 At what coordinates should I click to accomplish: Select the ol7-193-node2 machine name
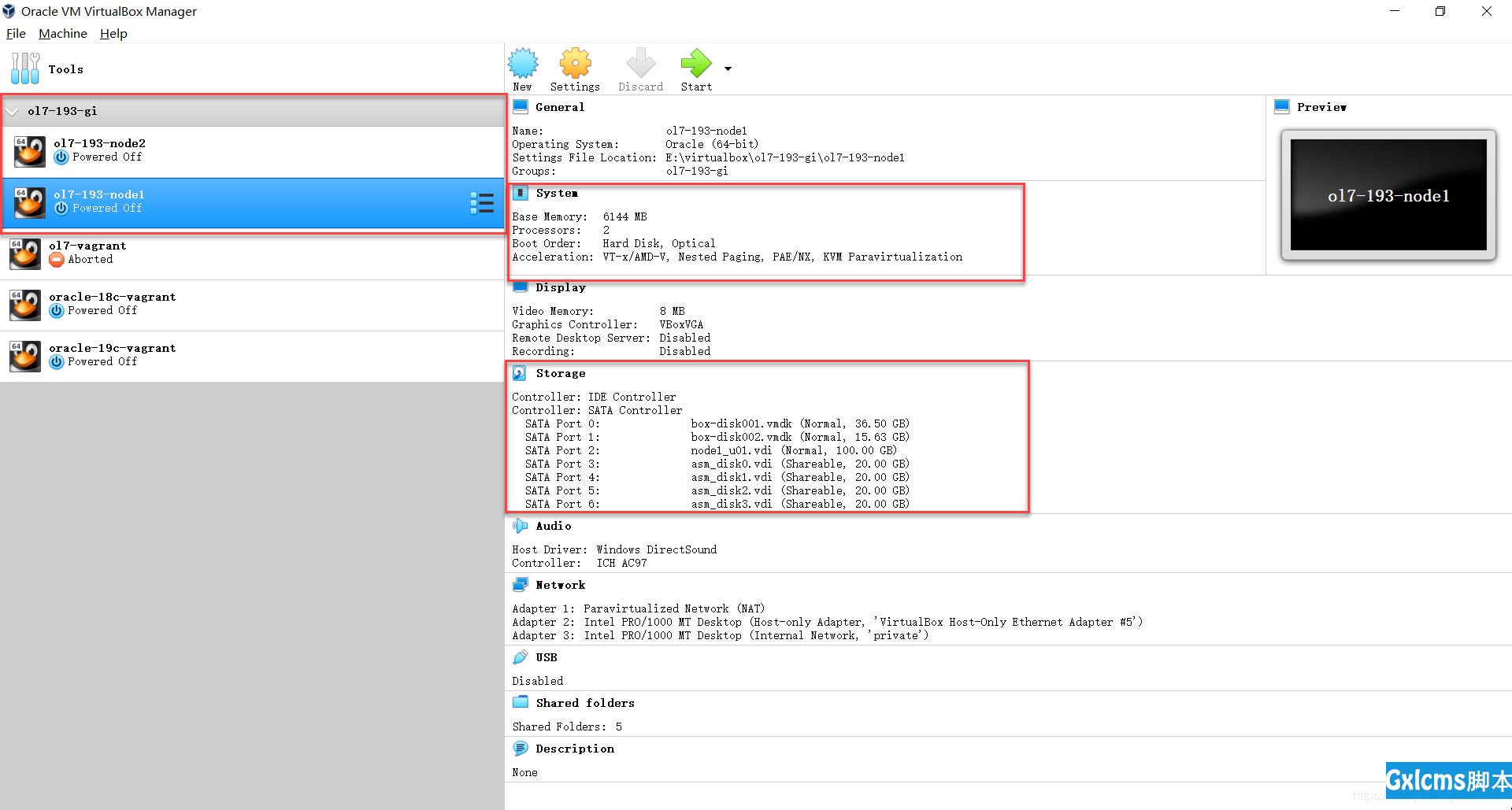99,143
